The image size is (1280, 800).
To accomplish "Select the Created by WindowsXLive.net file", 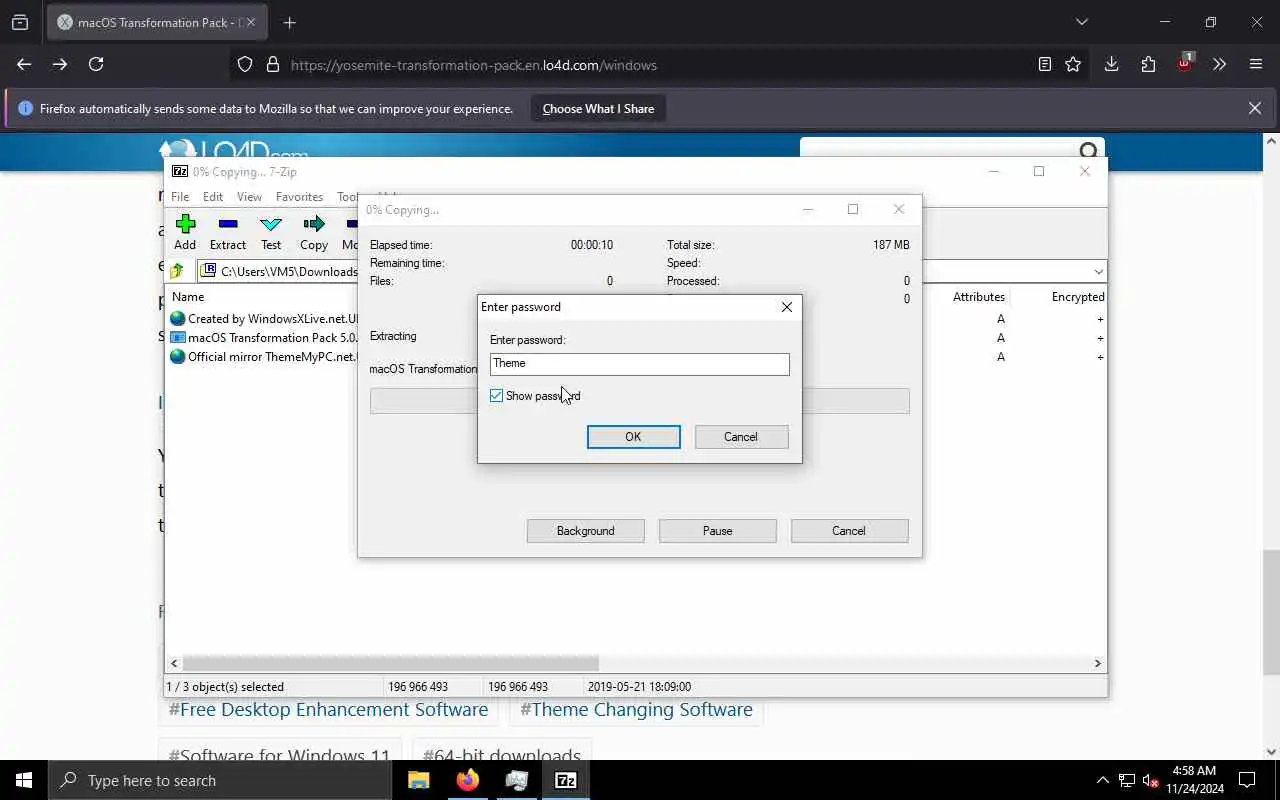I will (264, 319).
